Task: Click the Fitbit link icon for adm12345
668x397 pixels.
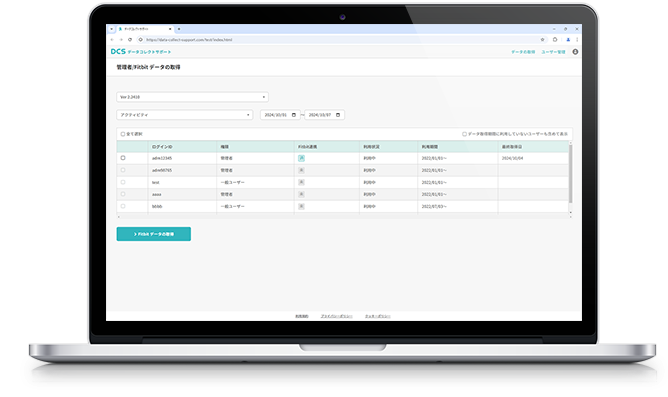Action: pyautogui.click(x=301, y=158)
